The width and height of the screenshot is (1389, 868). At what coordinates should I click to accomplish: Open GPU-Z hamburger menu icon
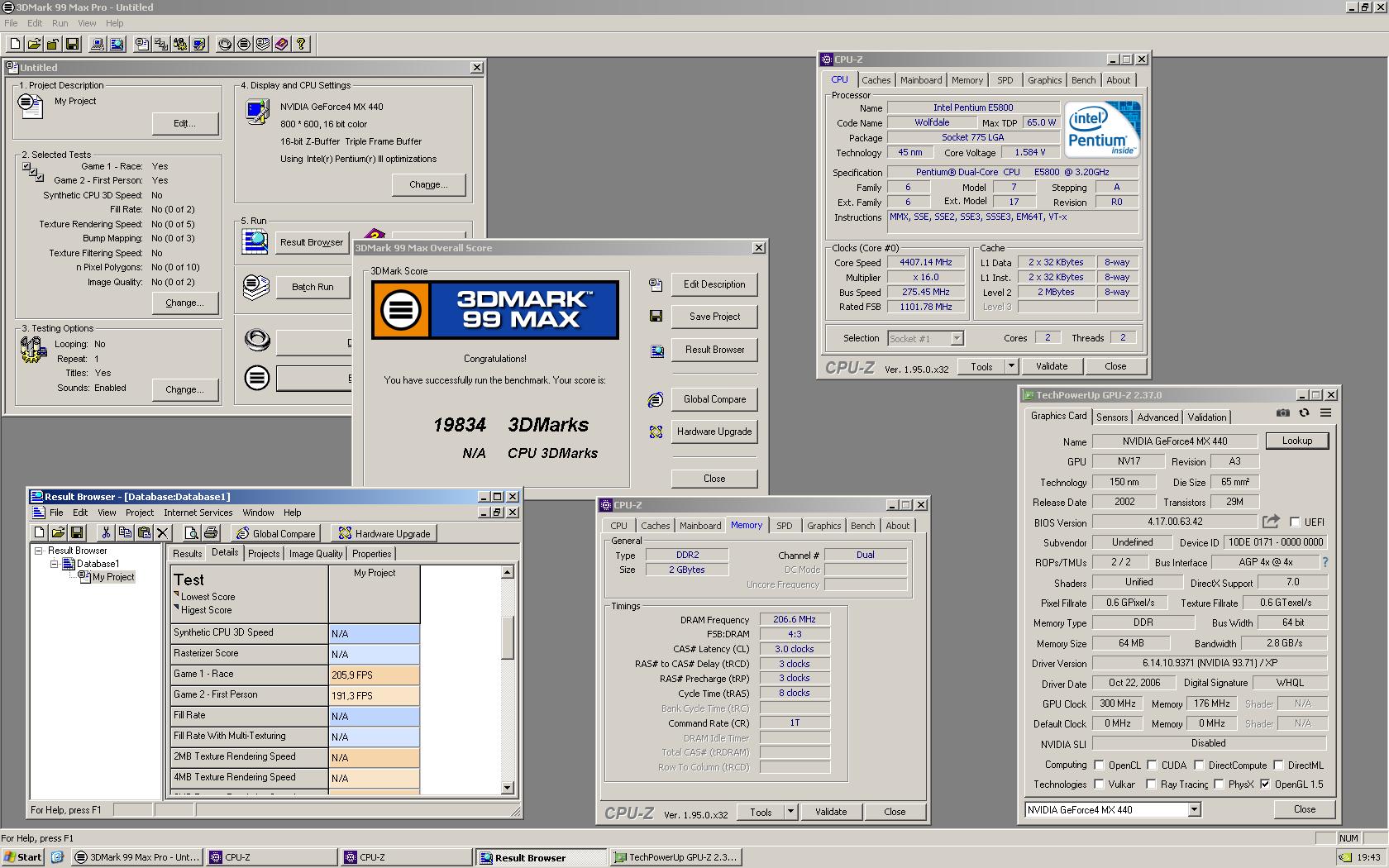click(x=1325, y=413)
